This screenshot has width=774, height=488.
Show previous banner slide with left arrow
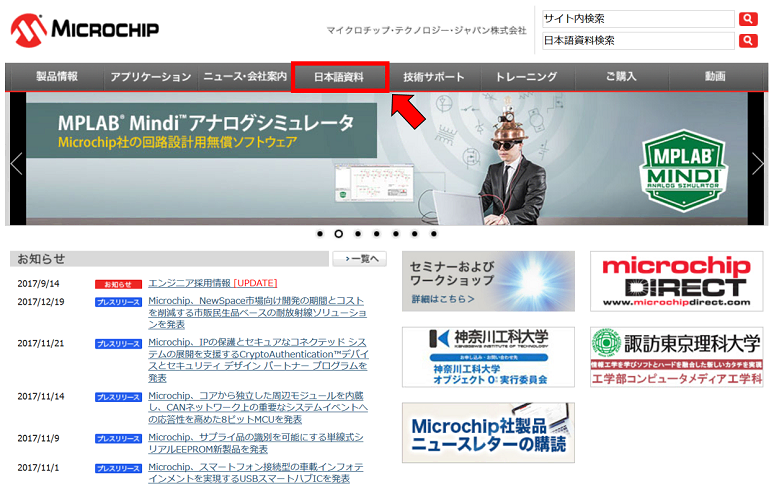[x=16, y=164]
